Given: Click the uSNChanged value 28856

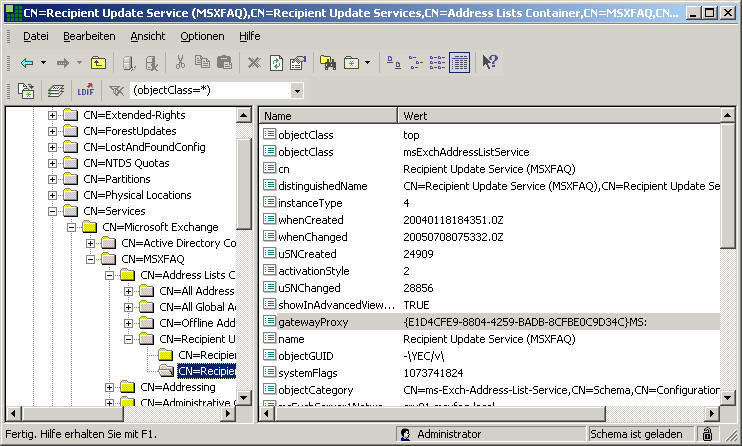Looking at the screenshot, I should [418, 288].
